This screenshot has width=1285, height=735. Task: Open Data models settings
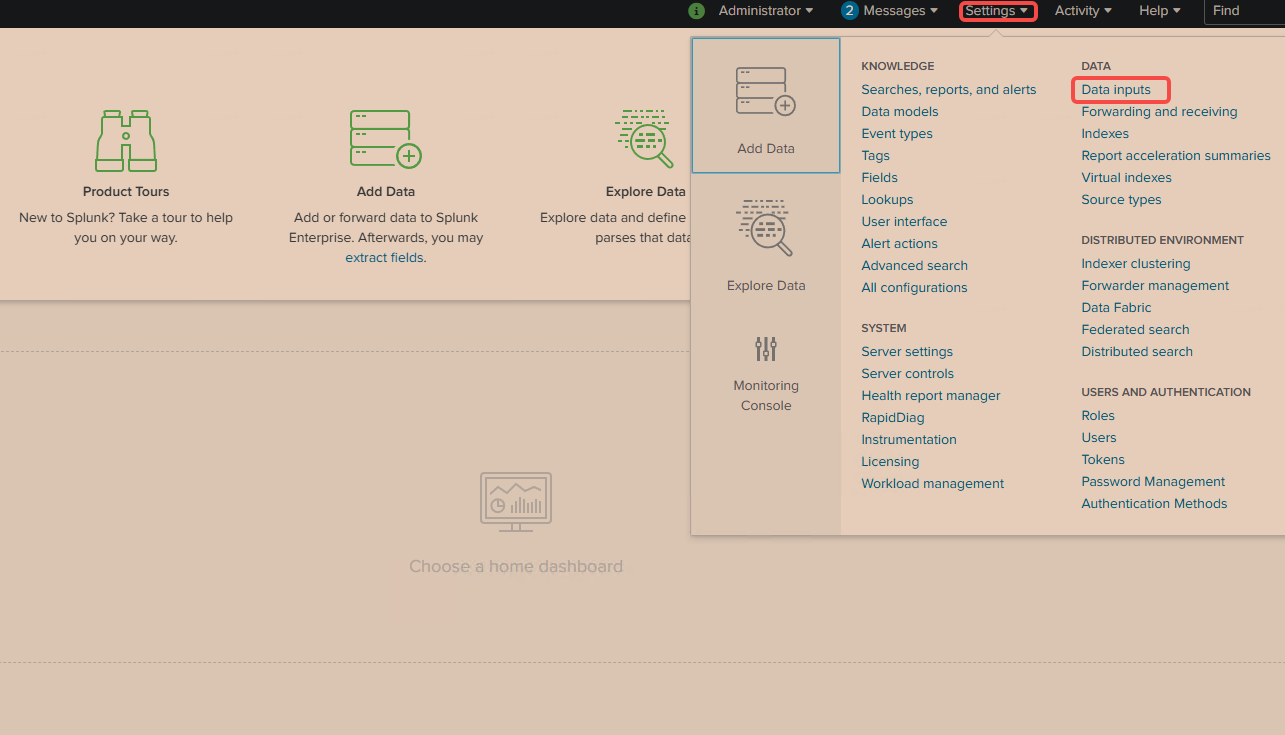900,112
